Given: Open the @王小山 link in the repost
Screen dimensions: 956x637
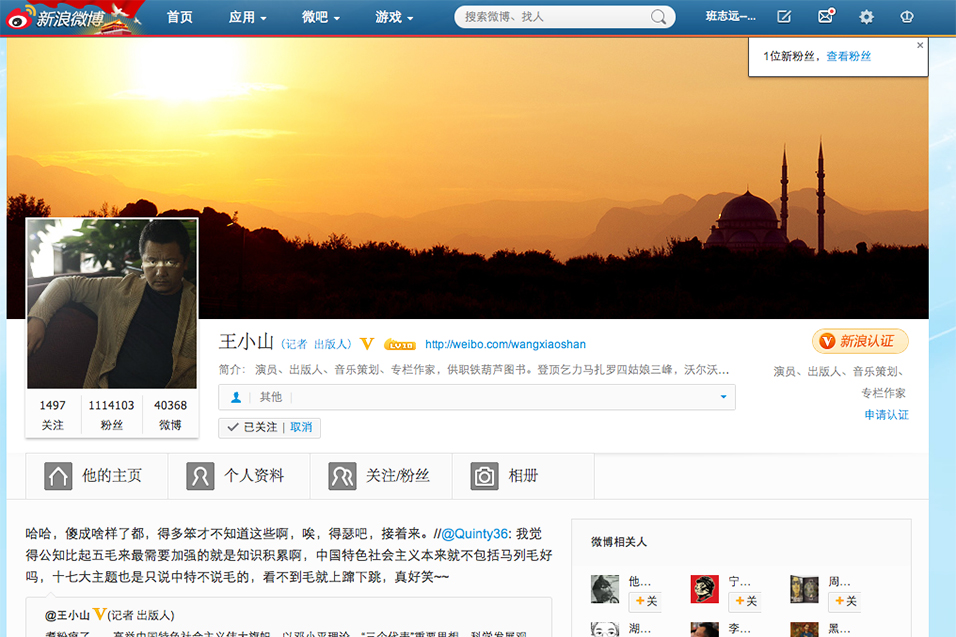Looking at the screenshot, I should coord(67,615).
